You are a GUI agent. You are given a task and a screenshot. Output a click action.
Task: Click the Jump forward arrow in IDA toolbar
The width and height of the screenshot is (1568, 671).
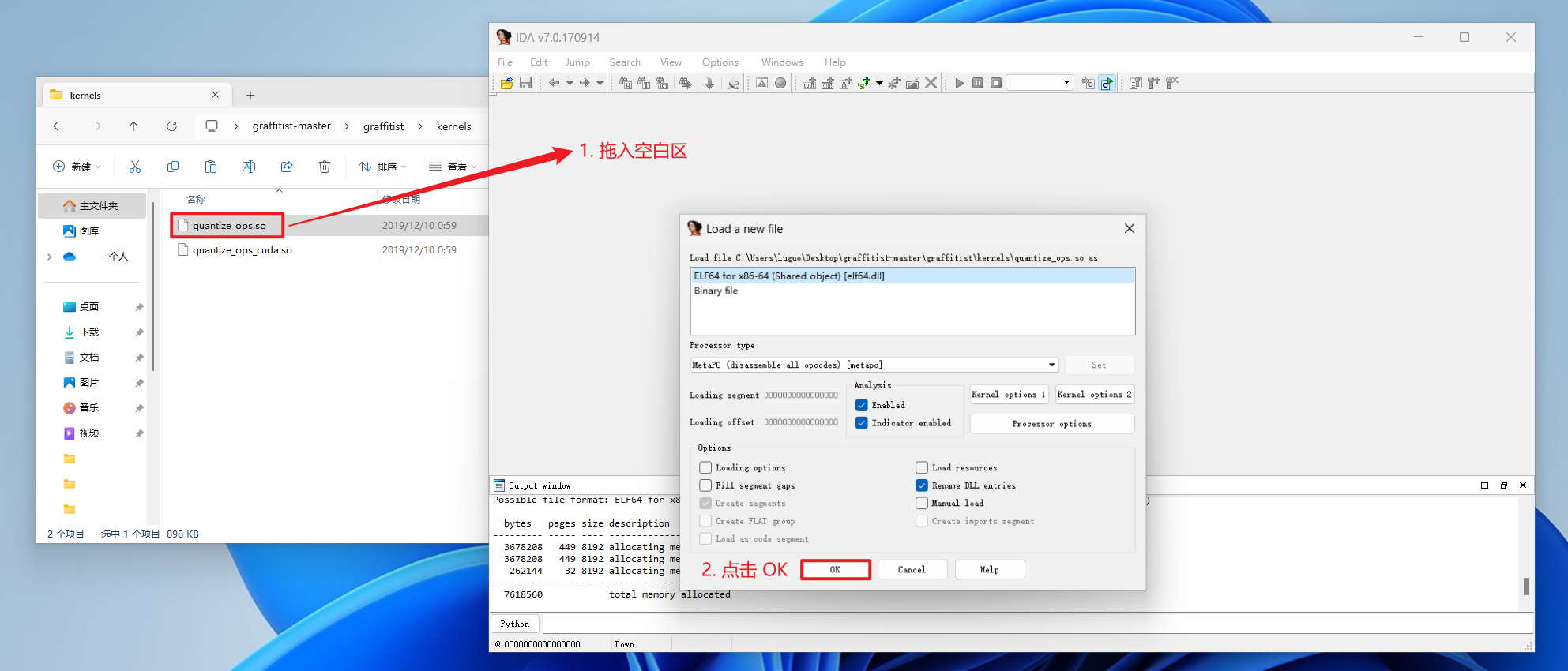pos(585,83)
